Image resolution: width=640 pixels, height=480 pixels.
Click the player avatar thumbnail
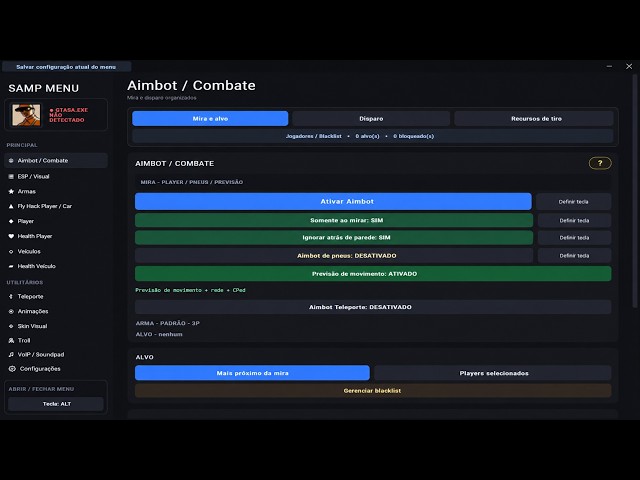(26, 115)
